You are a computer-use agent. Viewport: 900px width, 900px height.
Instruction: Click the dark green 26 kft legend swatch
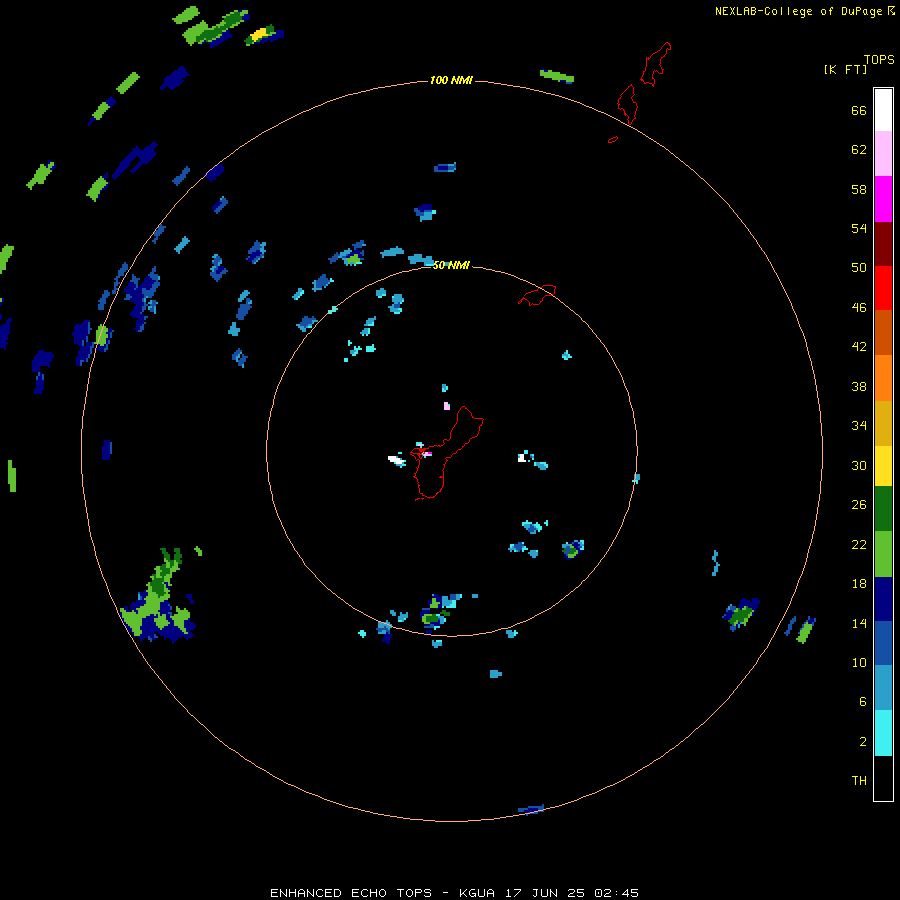click(883, 509)
